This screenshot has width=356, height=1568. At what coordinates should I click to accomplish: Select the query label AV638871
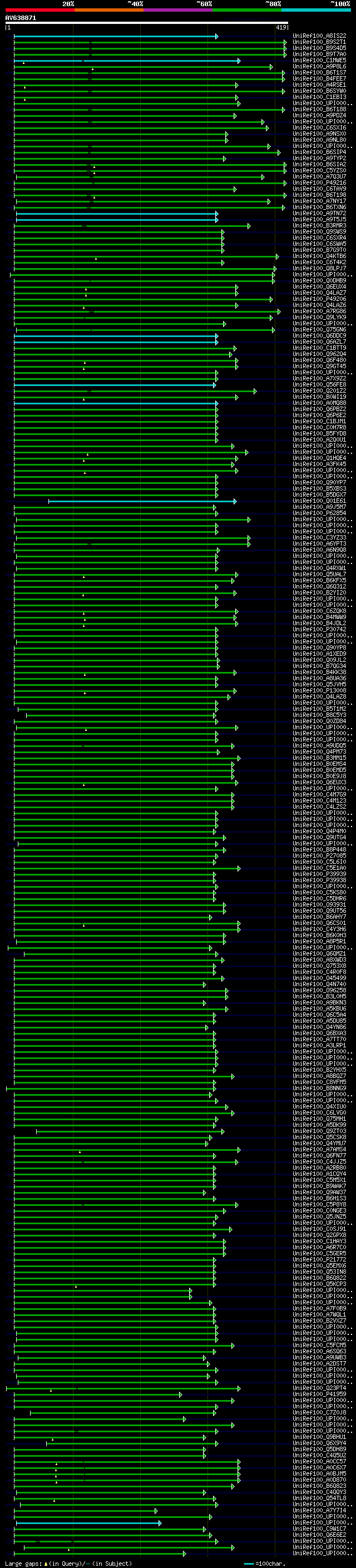21,18
